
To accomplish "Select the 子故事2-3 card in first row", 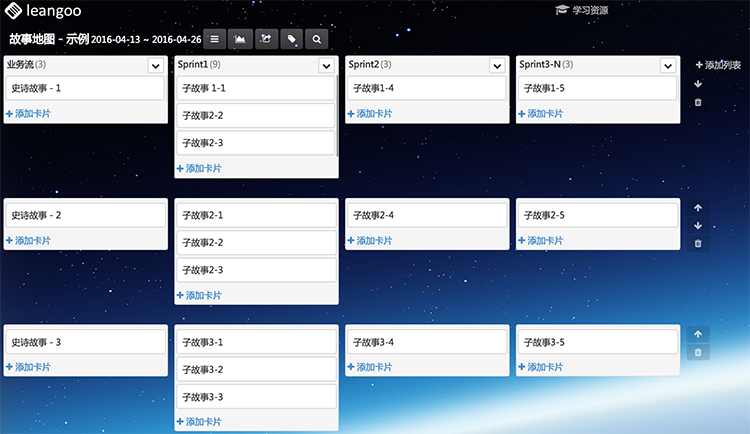I will (255, 143).
